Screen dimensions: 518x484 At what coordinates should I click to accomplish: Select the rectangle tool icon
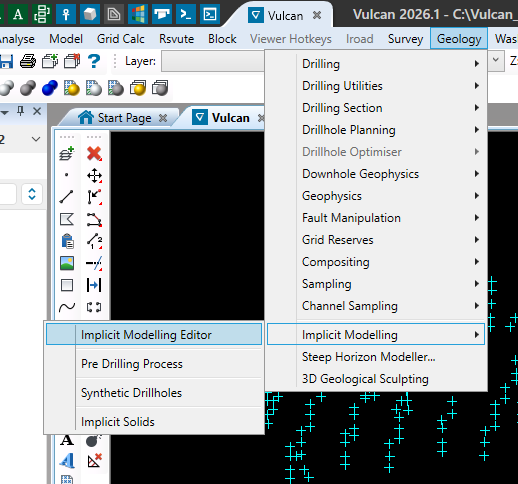coord(67,285)
